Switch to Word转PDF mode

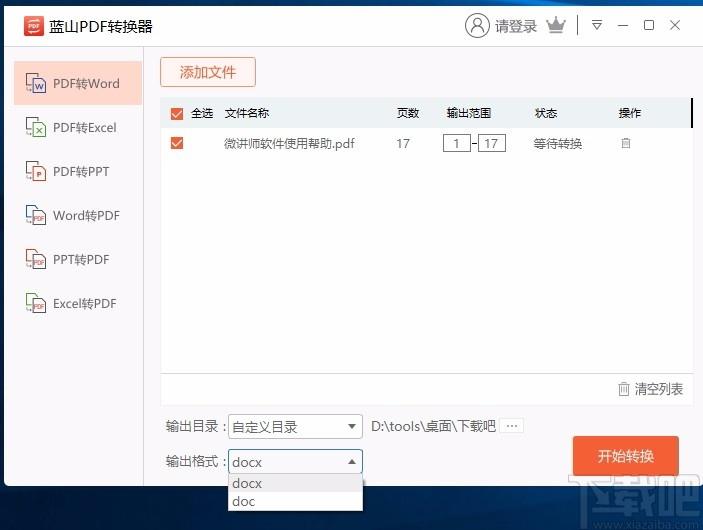click(x=78, y=215)
